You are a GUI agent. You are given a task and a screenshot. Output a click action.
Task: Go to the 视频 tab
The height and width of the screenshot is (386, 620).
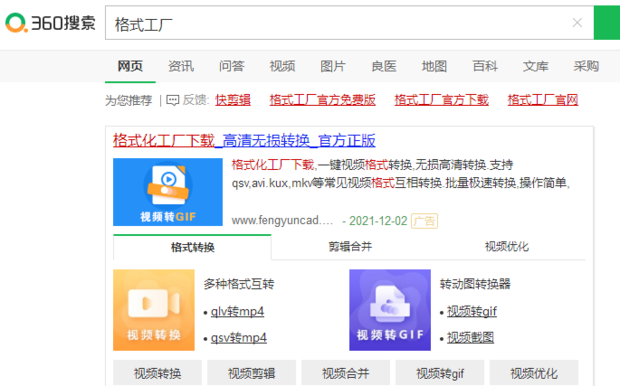click(282, 66)
